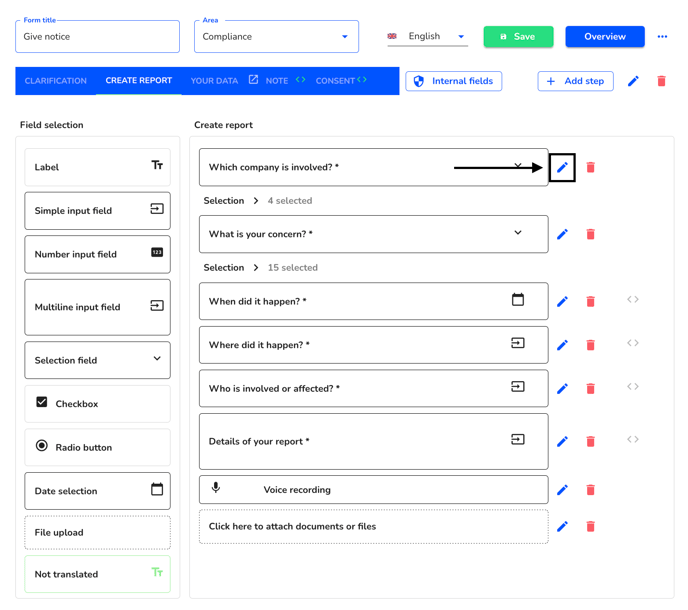
Task: Click the microphone icon in Voice recording
Action: (216, 488)
